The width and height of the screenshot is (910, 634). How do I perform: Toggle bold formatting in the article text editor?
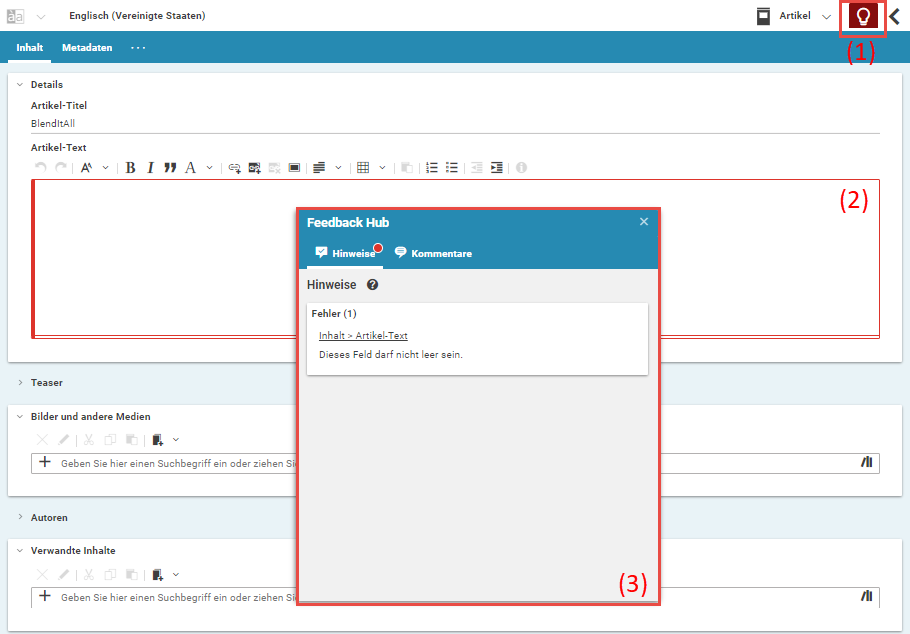[x=130, y=167]
